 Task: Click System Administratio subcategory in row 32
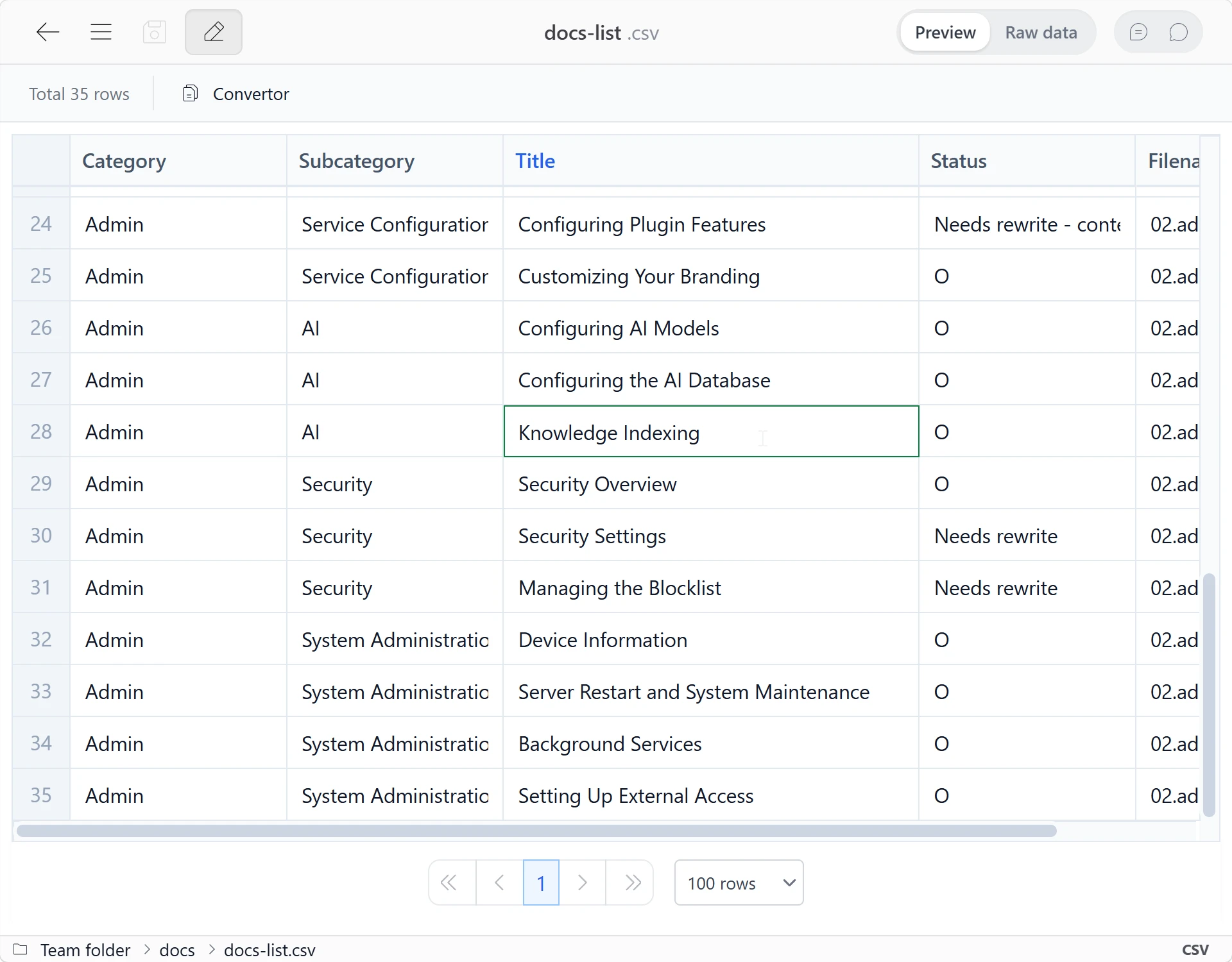pos(395,639)
